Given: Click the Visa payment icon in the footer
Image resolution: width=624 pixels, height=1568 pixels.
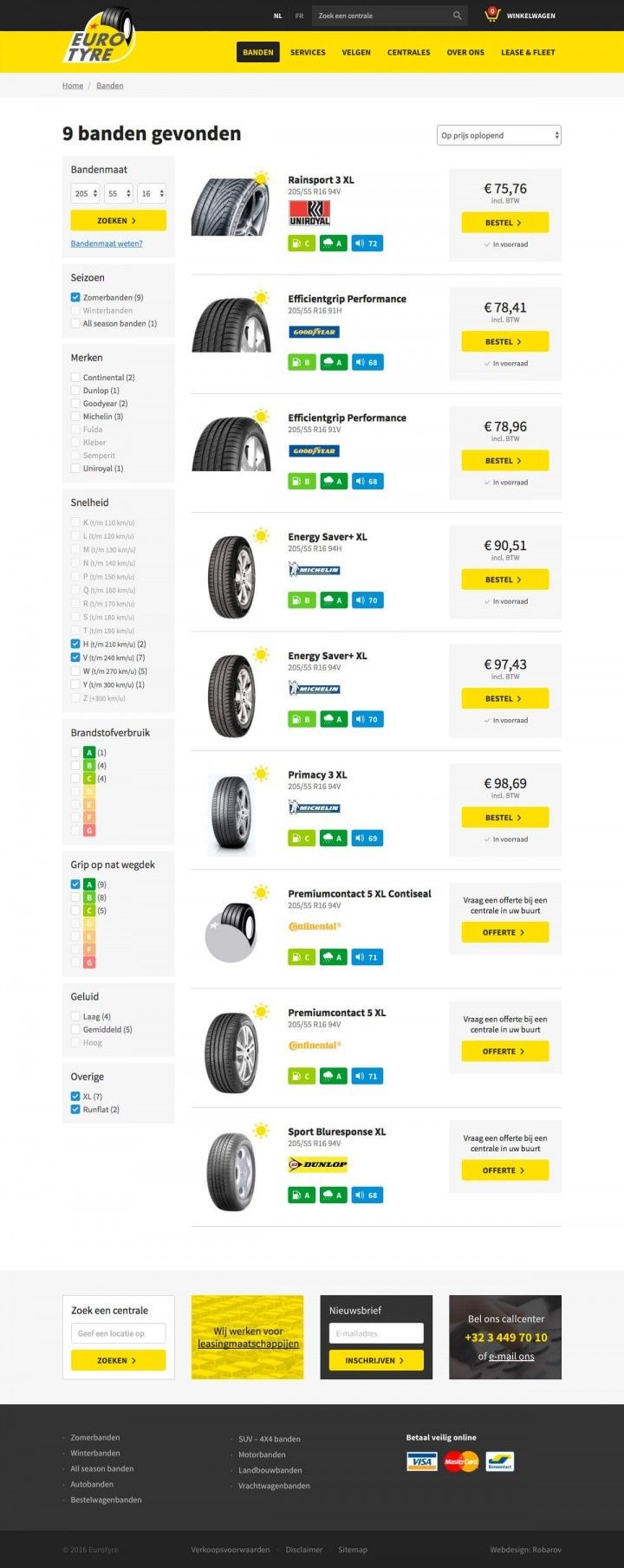Looking at the screenshot, I should (421, 1461).
